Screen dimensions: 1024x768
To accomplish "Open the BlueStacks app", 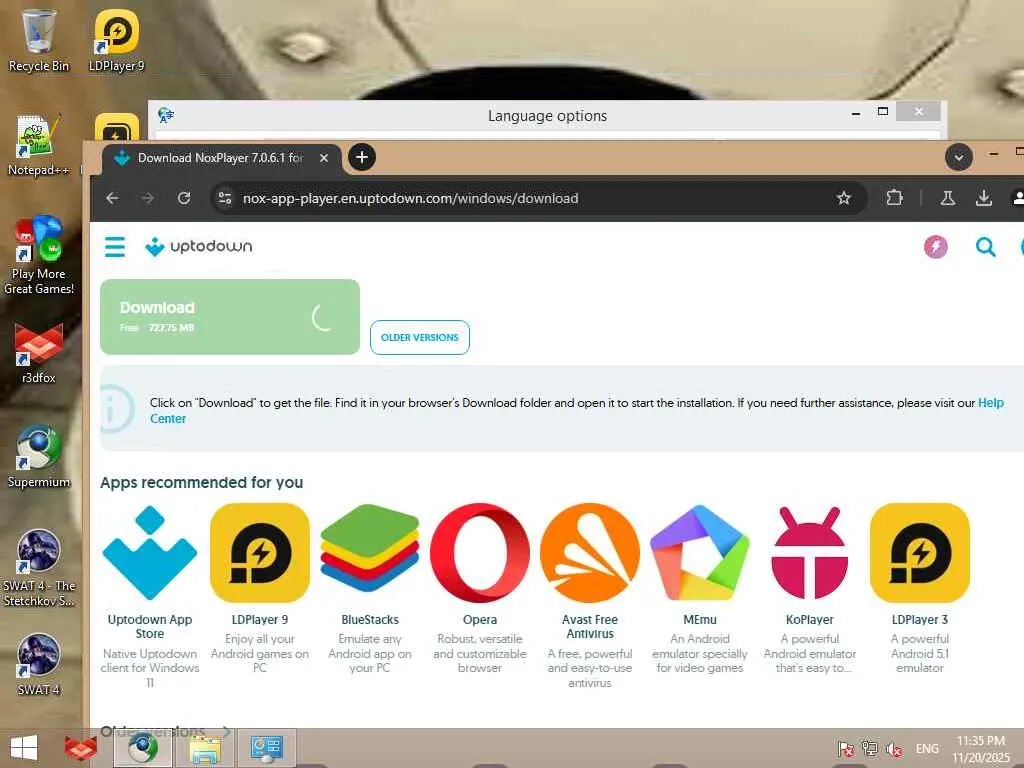I will (370, 588).
